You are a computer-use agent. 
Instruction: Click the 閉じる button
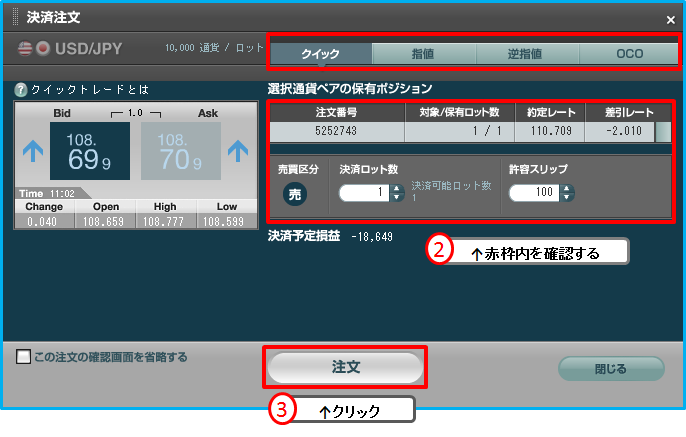[x=611, y=369]
